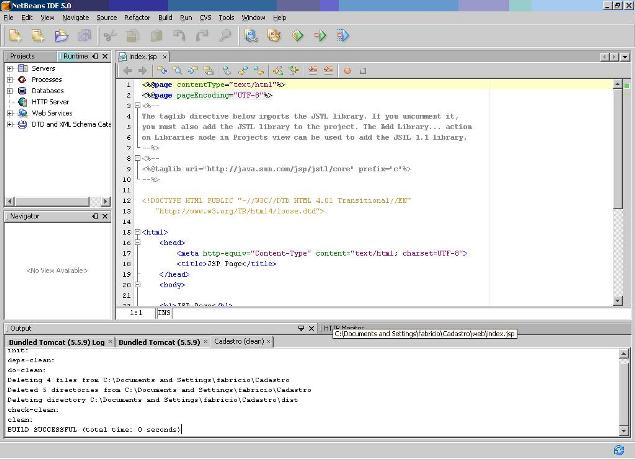Collapse the code fold at line 3

tap(139, 105)
